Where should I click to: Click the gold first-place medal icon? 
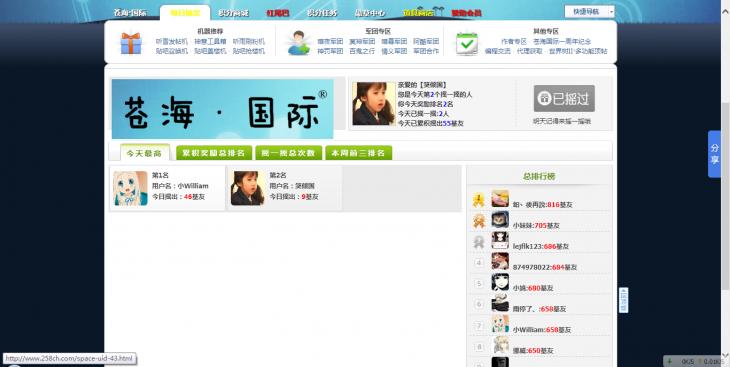479,200
